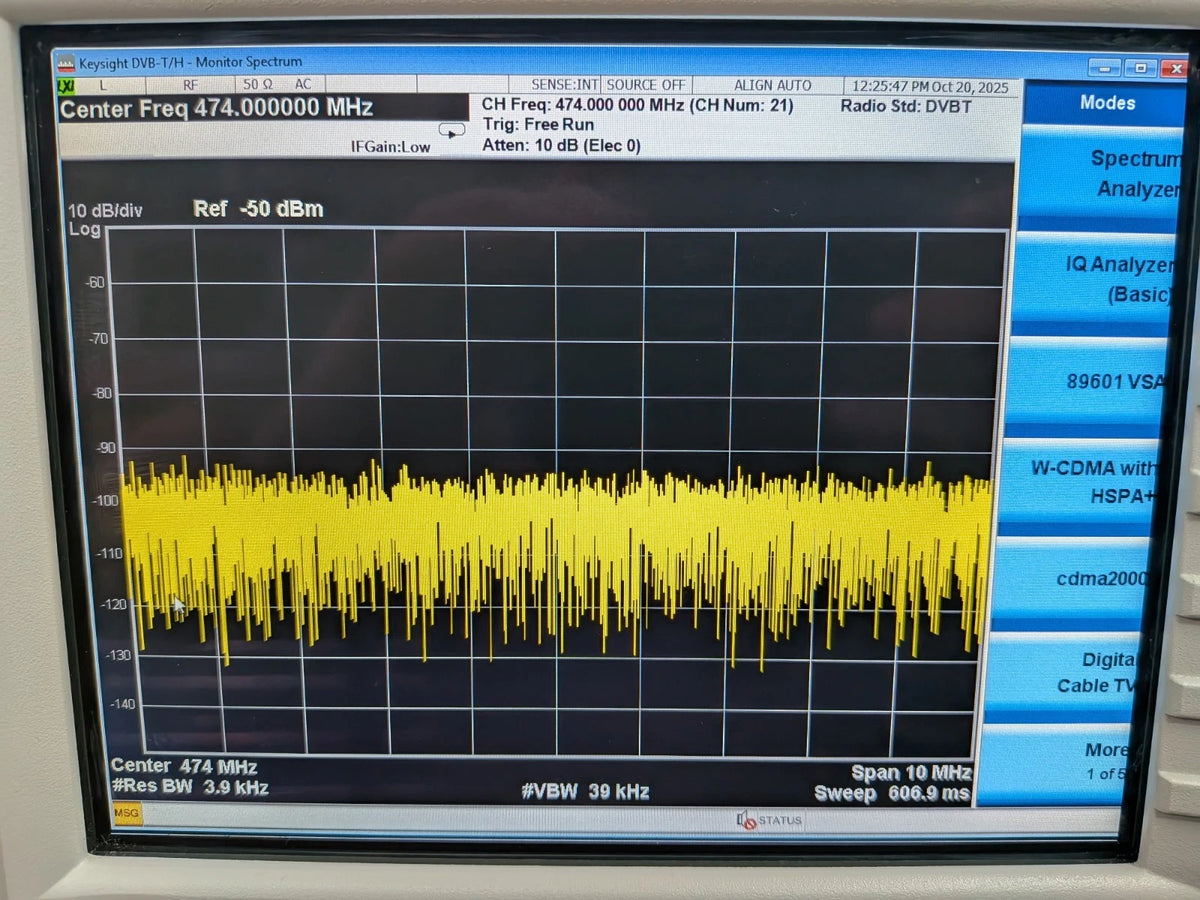Select the Spectrum Analyzer mode softkey

point(1102,175)
